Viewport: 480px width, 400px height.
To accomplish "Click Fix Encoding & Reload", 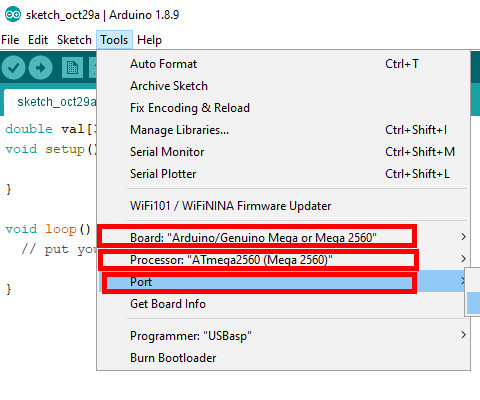I will click(283, 108).
